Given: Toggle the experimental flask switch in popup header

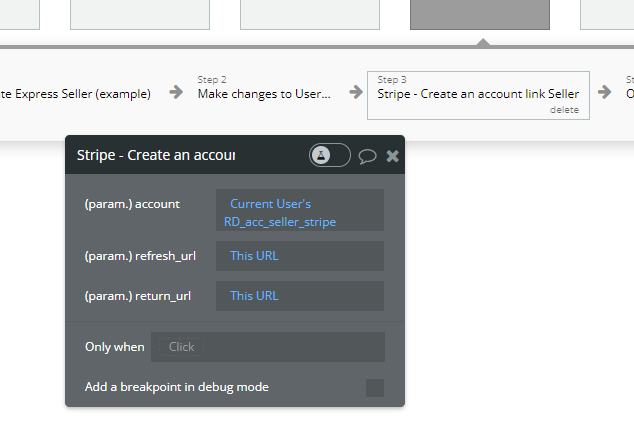Looking at the screenshot, I should tap(330, 155).
